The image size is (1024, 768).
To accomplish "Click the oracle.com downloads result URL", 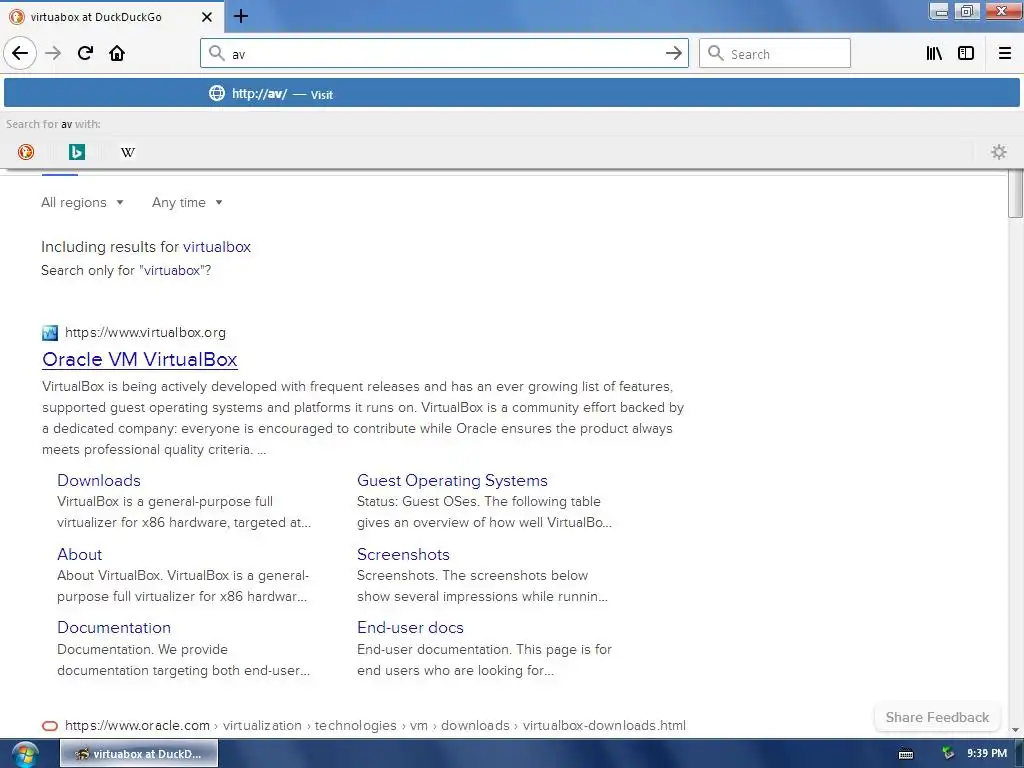I will [376, 726].
